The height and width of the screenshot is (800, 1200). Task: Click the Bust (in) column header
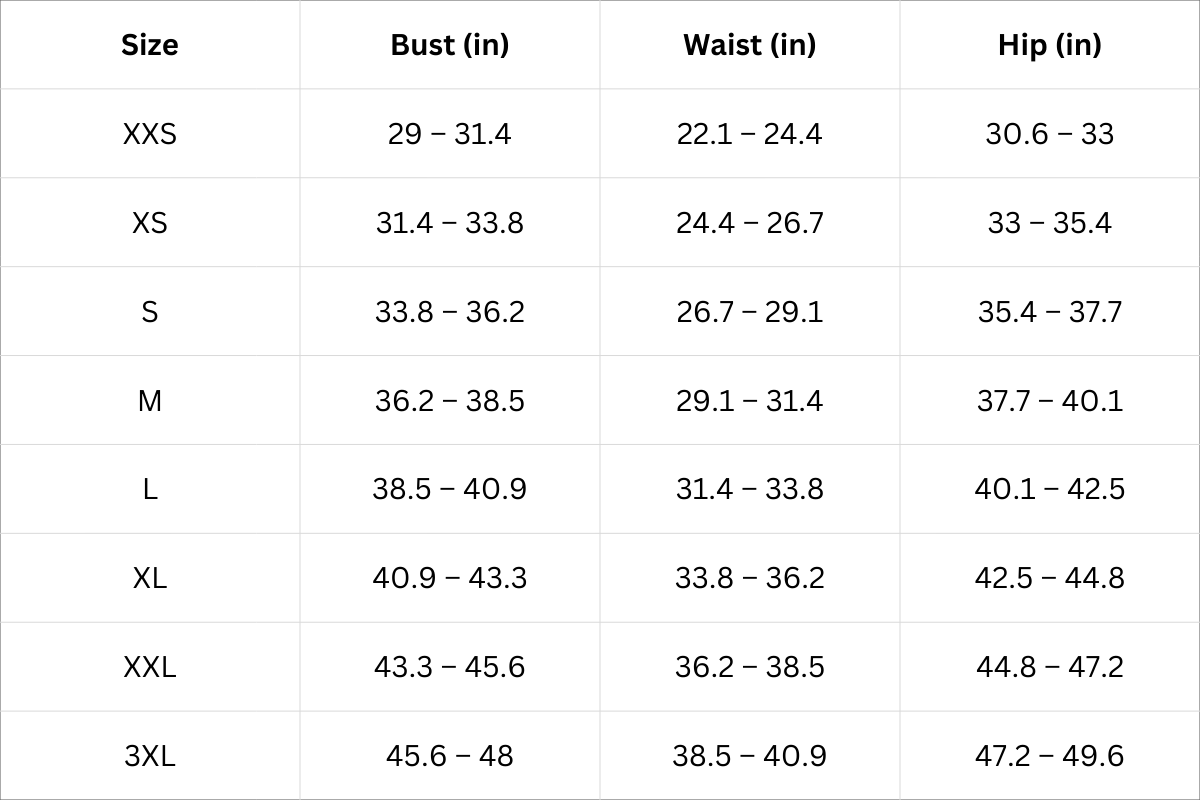(x=450, y=45)
